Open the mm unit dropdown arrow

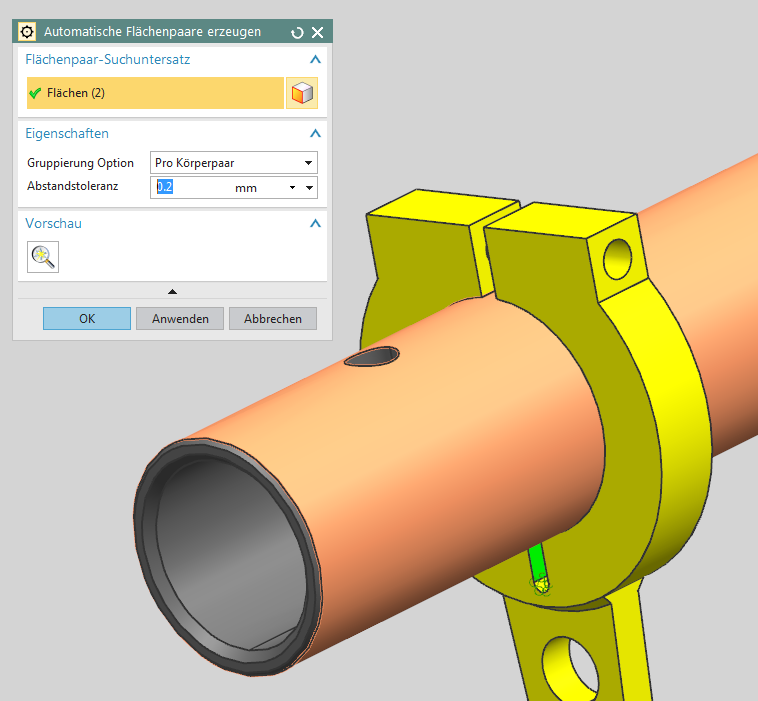292,188
